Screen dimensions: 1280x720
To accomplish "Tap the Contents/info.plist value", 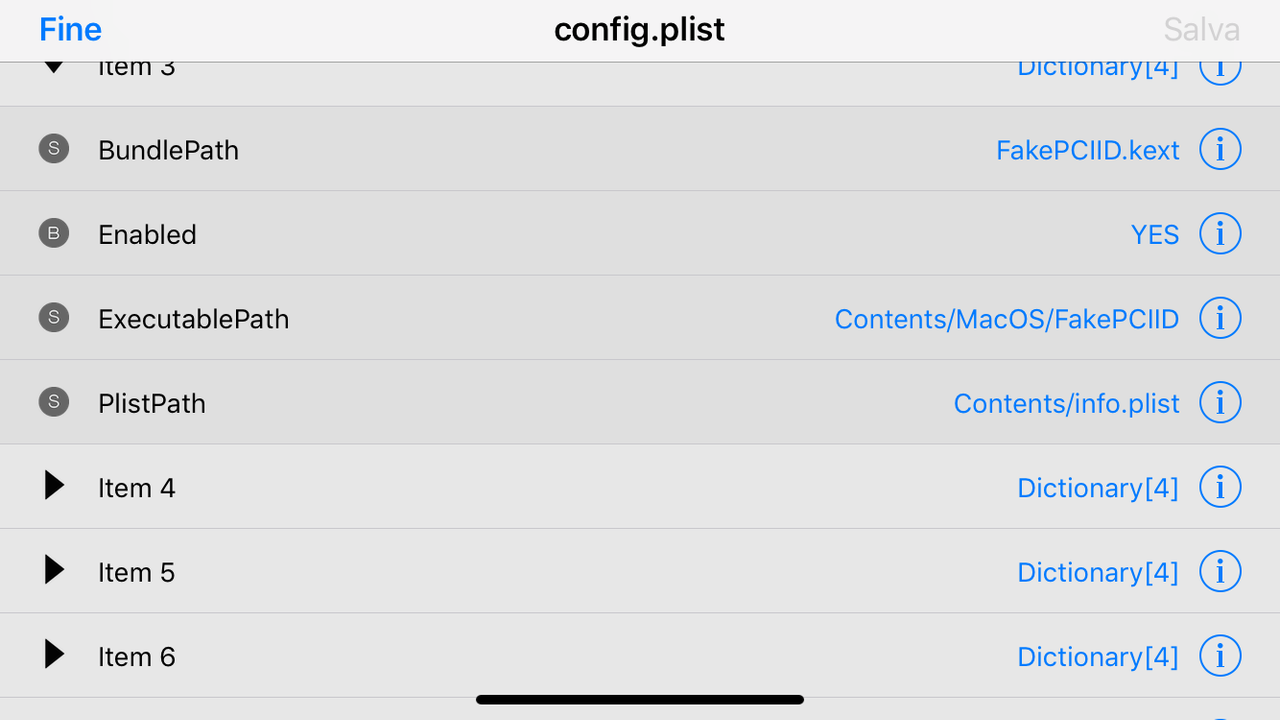I will tap(1066, 403).
